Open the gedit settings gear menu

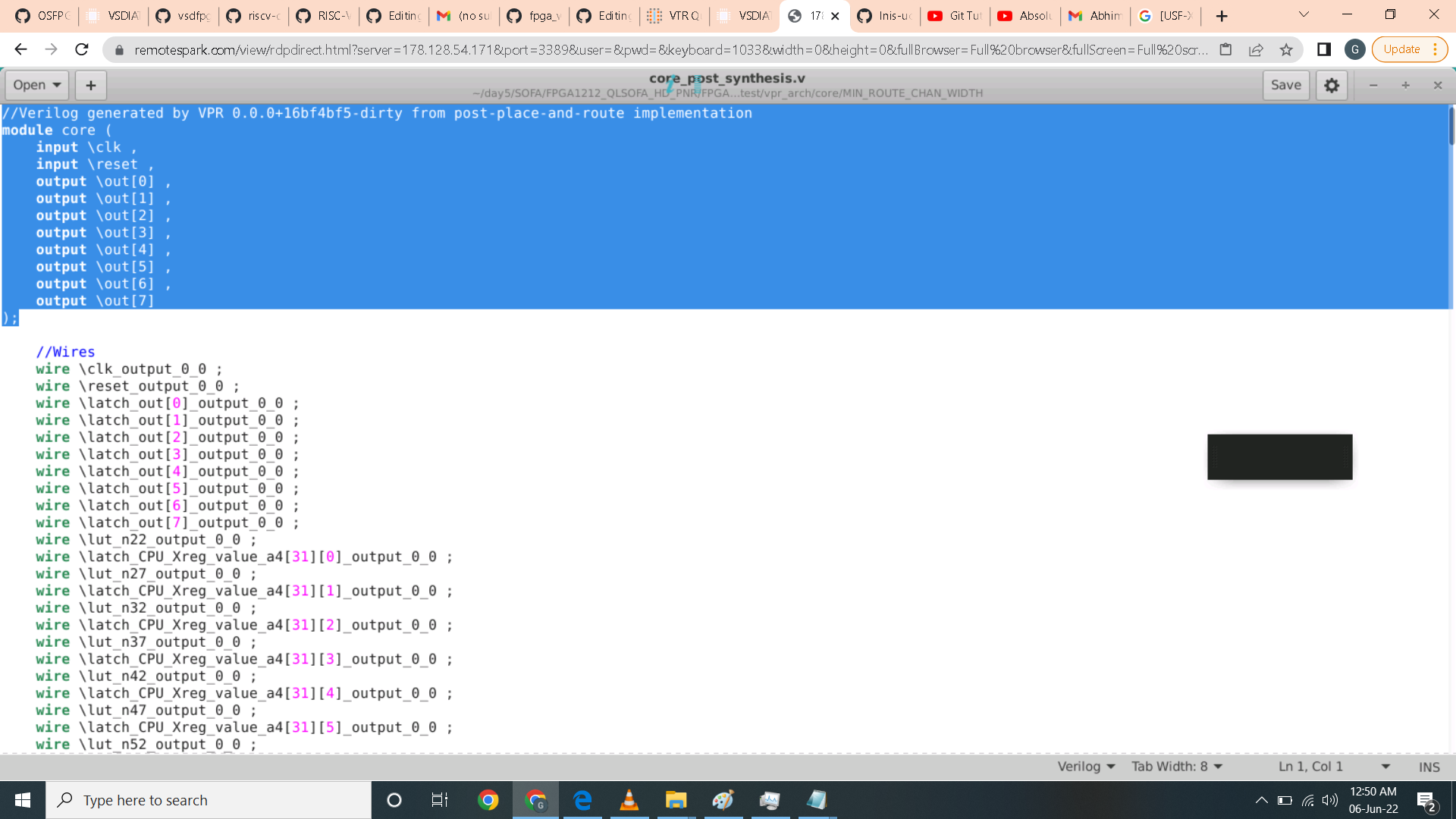[x=1332, y=85]
